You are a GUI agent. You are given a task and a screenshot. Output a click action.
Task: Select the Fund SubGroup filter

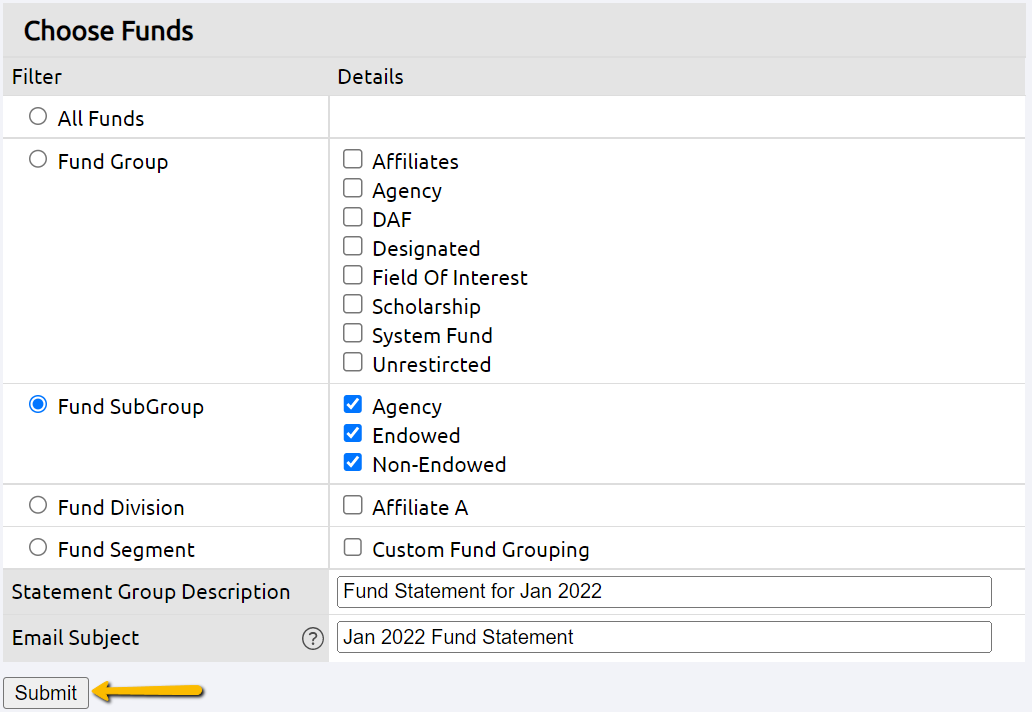[37, 404]
